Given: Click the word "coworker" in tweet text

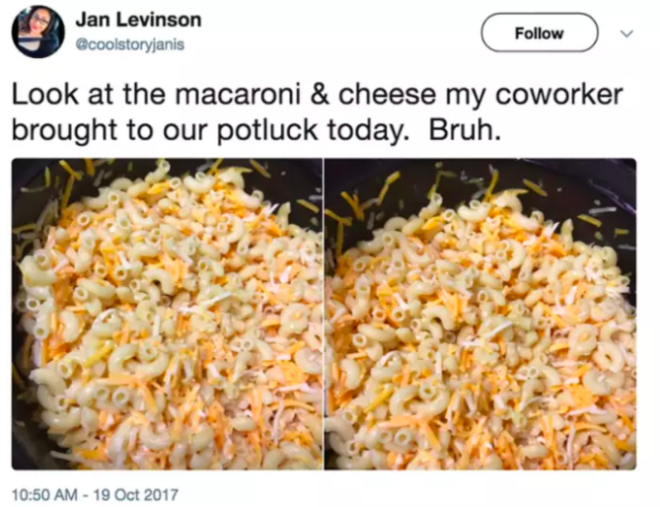Looking at the screenshot, I should [559, 94].
